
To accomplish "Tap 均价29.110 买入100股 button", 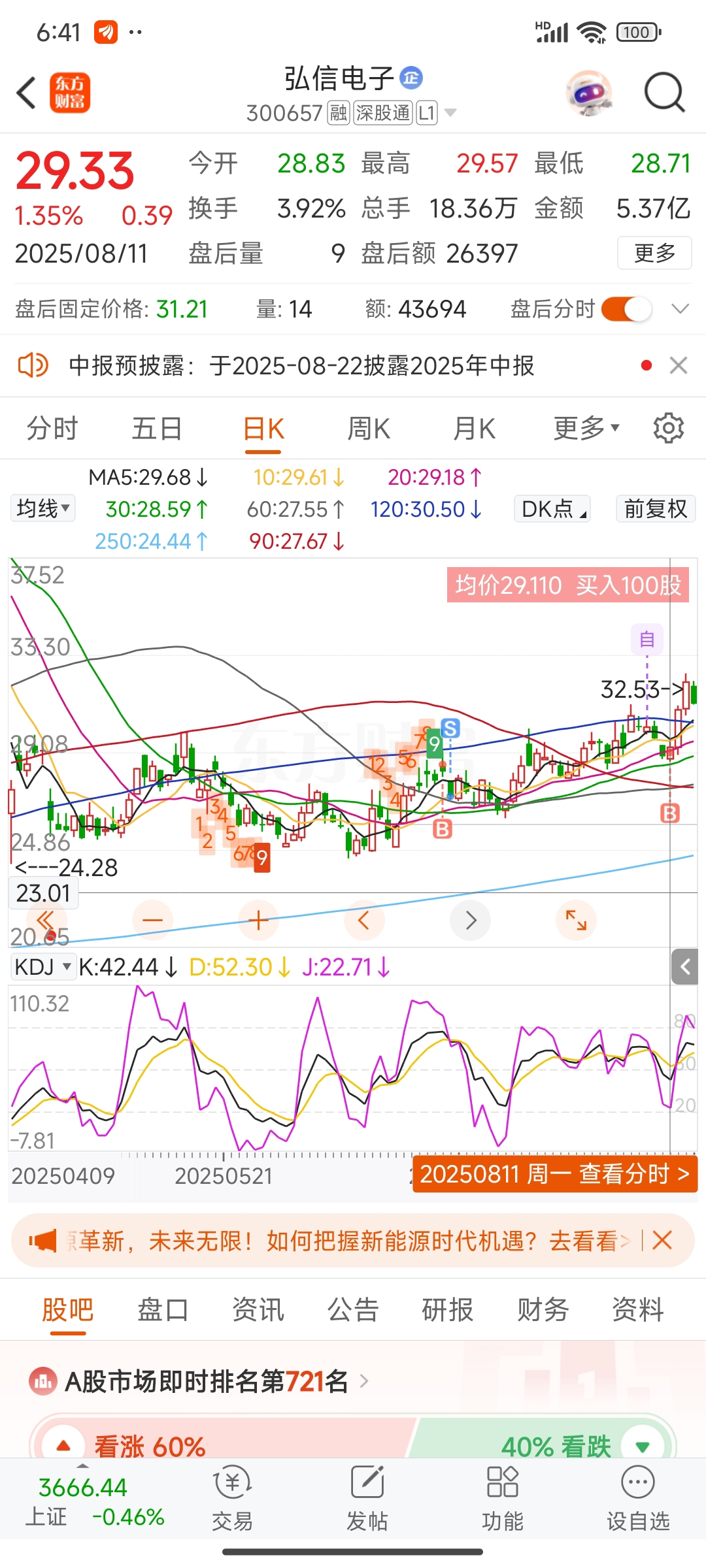I will coord(568,585).
